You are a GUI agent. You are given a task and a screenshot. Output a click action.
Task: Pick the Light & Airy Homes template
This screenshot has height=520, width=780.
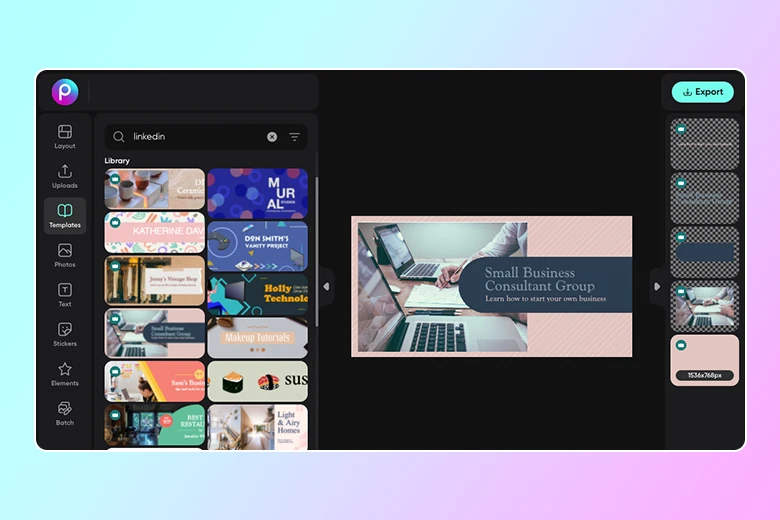[x=258, y=426]
